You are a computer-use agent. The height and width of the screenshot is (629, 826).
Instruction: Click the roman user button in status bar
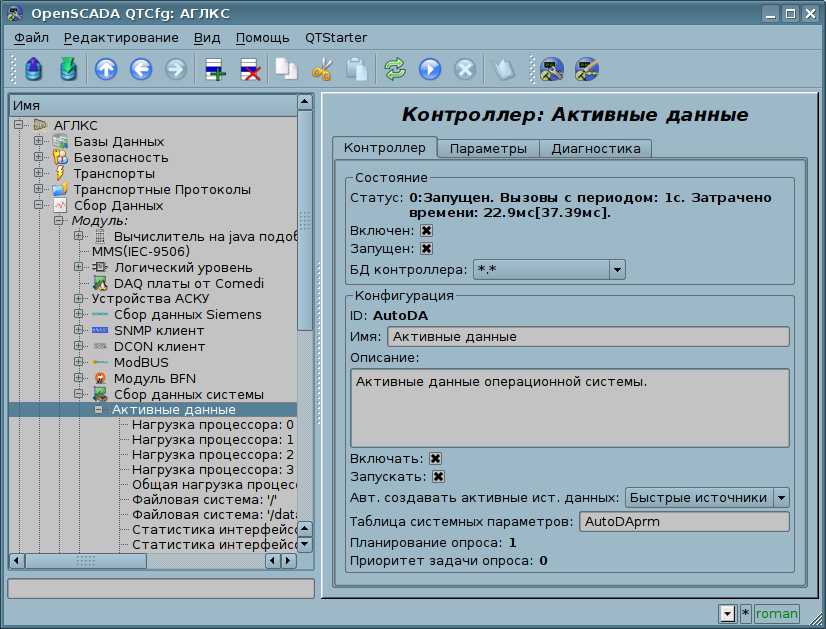click(x=776, y=613)
